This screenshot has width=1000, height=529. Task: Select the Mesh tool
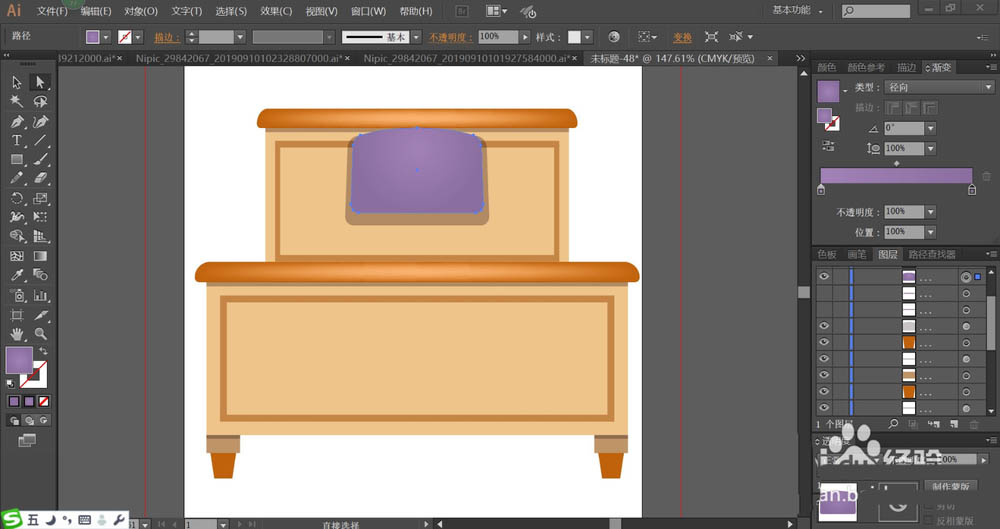(17, 256)
